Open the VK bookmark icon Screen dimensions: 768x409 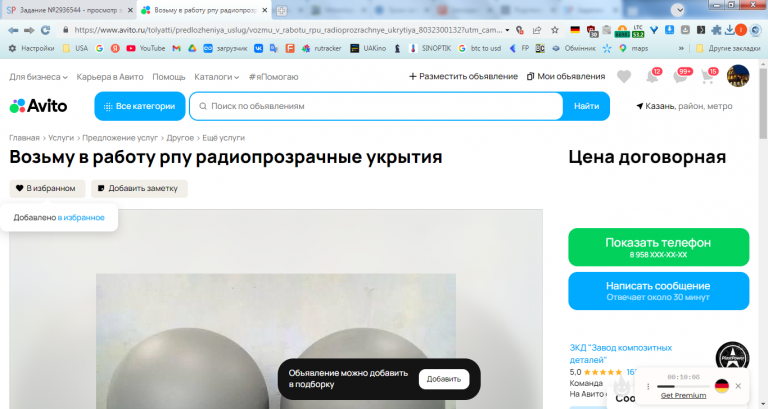point(259,48)
